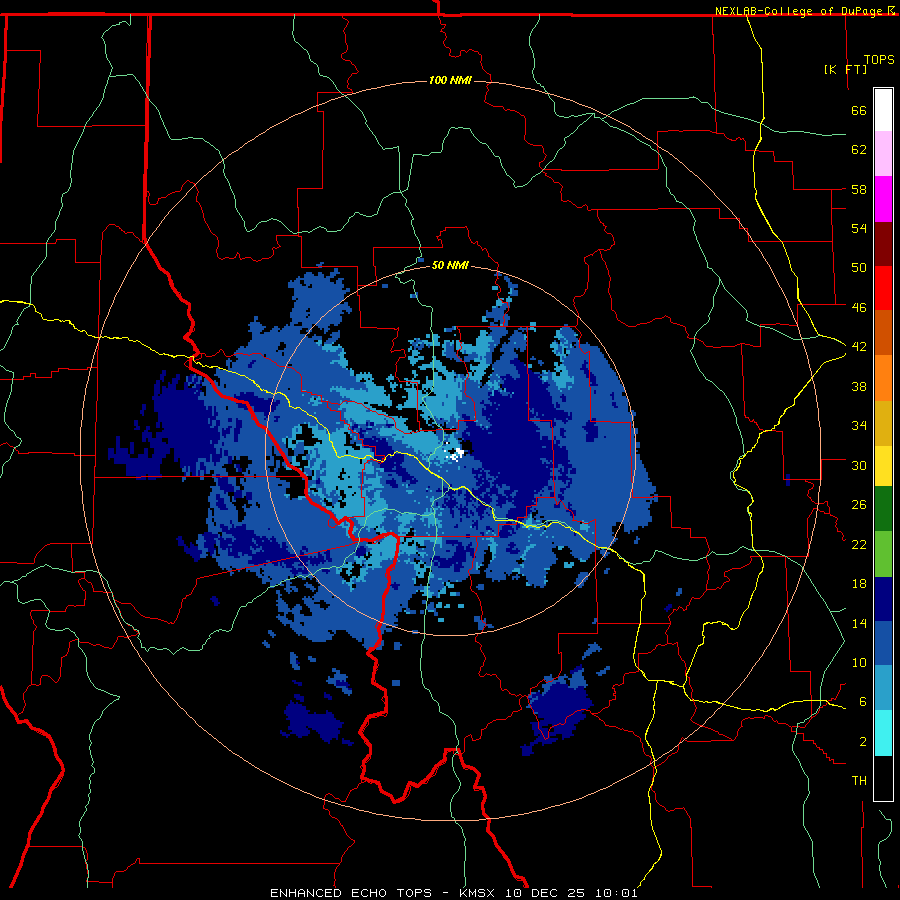Screen dimensions: 900x900
Task: Click the navy blue legend swatch
Action: tap(883, 599)
